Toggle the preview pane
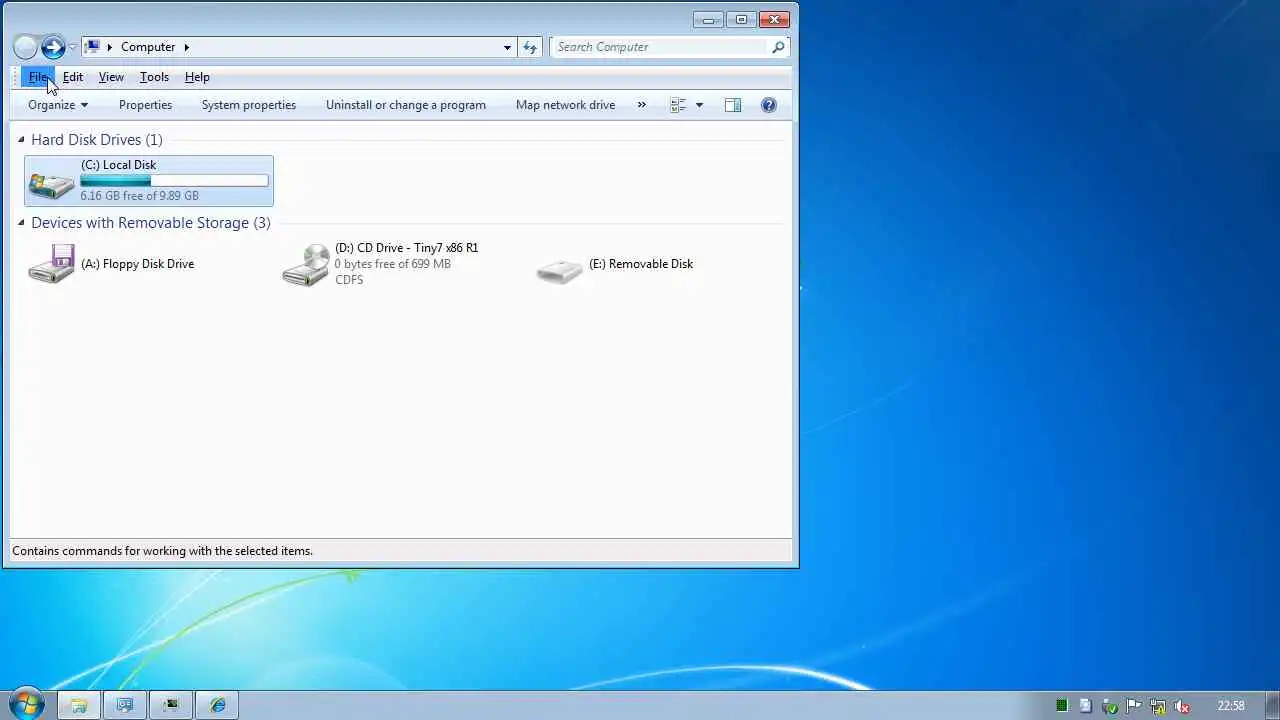The image size is (1280, 720). click(x=733, y=105)
